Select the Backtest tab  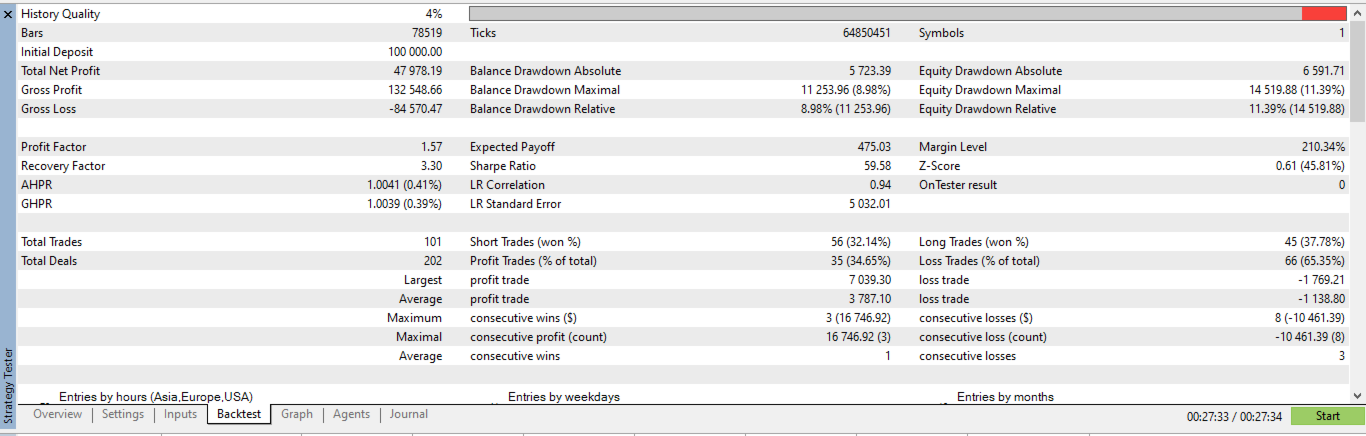[x=239, y=414]
